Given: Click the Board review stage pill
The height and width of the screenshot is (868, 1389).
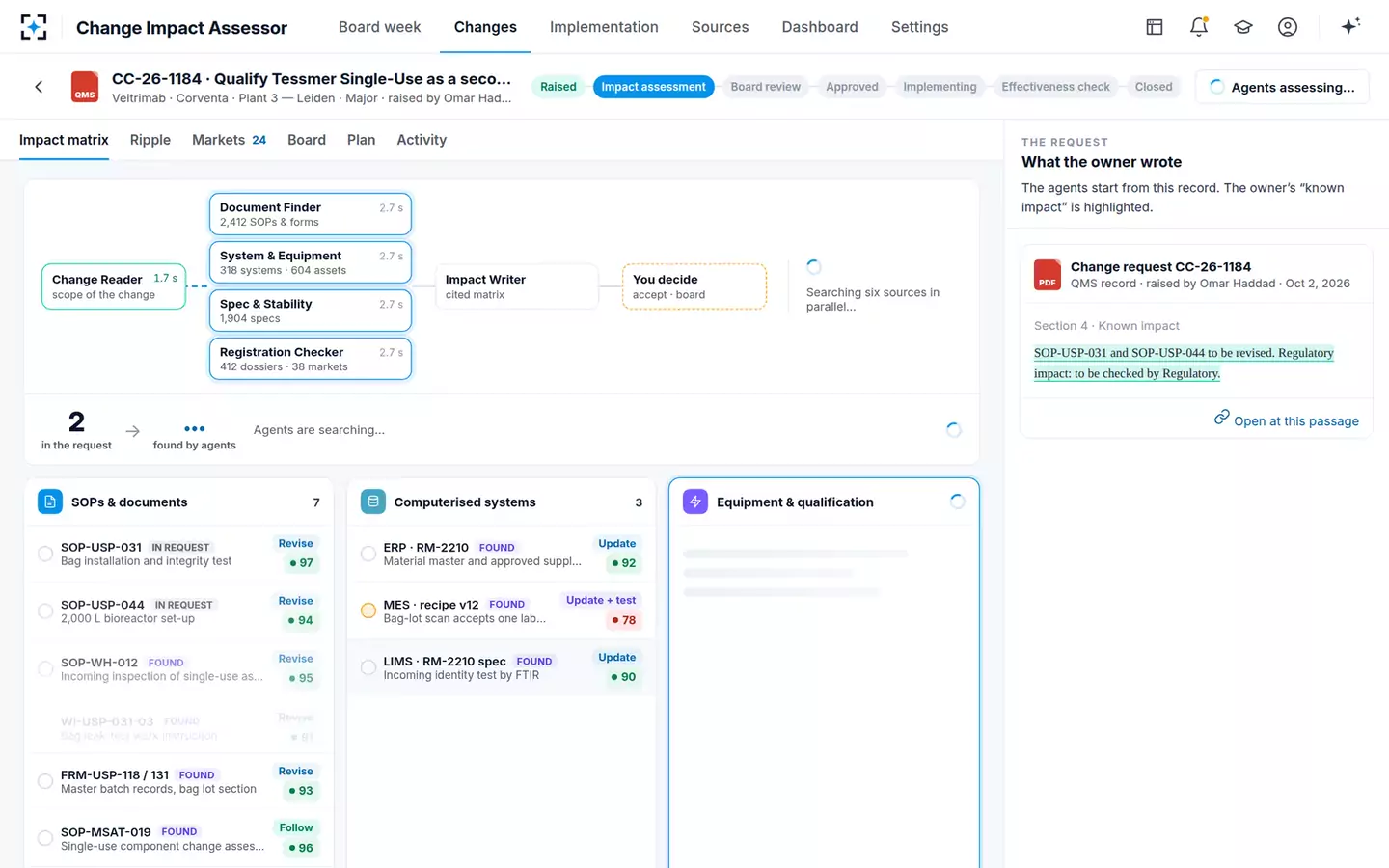Looking at the screenshot, I should tap(766, 87).
